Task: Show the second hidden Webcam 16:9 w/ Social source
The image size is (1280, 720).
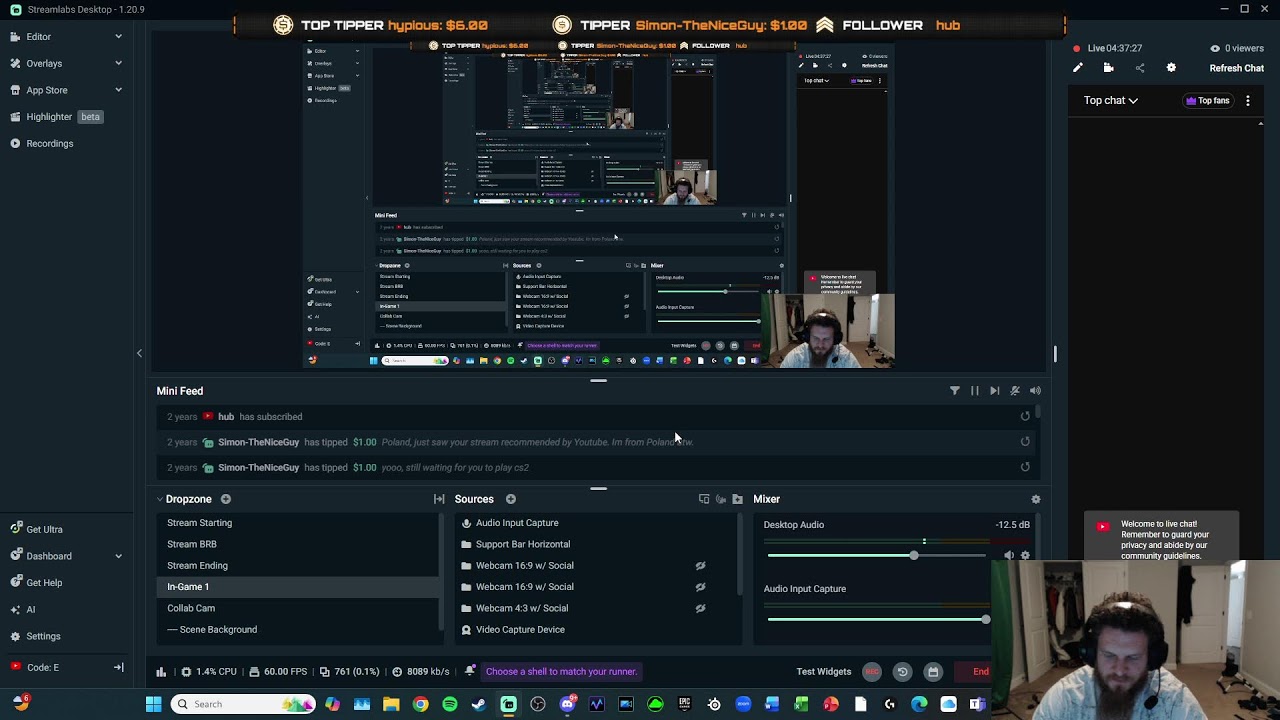Action: pos(700,587)
